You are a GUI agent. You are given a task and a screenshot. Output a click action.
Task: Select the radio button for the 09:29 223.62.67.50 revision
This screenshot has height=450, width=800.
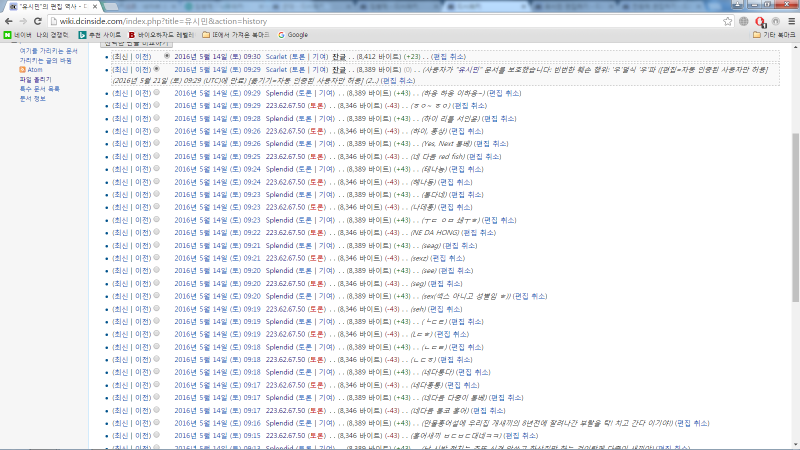click(x=157, y=105)
